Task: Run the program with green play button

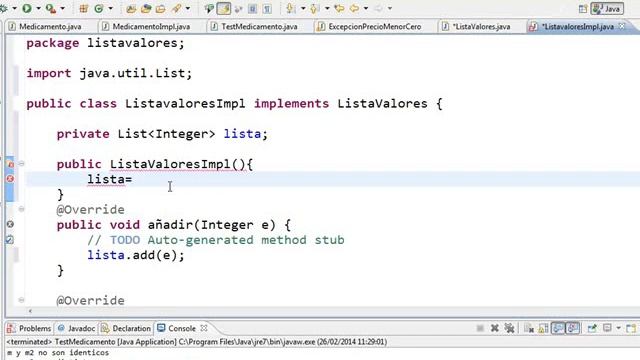Action: tap(27, 8)
